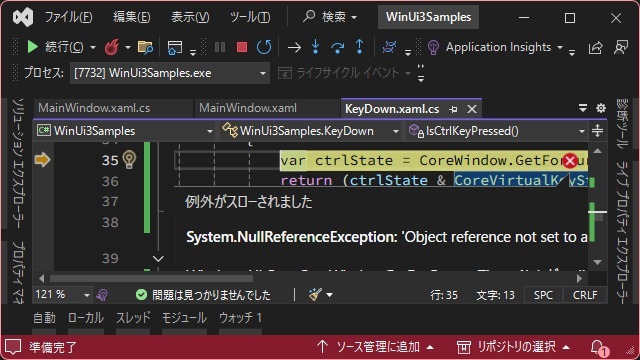Viewport: 640px width, 360px height.
Task: Select the ウォッチ 1 debug tab
Action: [240, 318]
